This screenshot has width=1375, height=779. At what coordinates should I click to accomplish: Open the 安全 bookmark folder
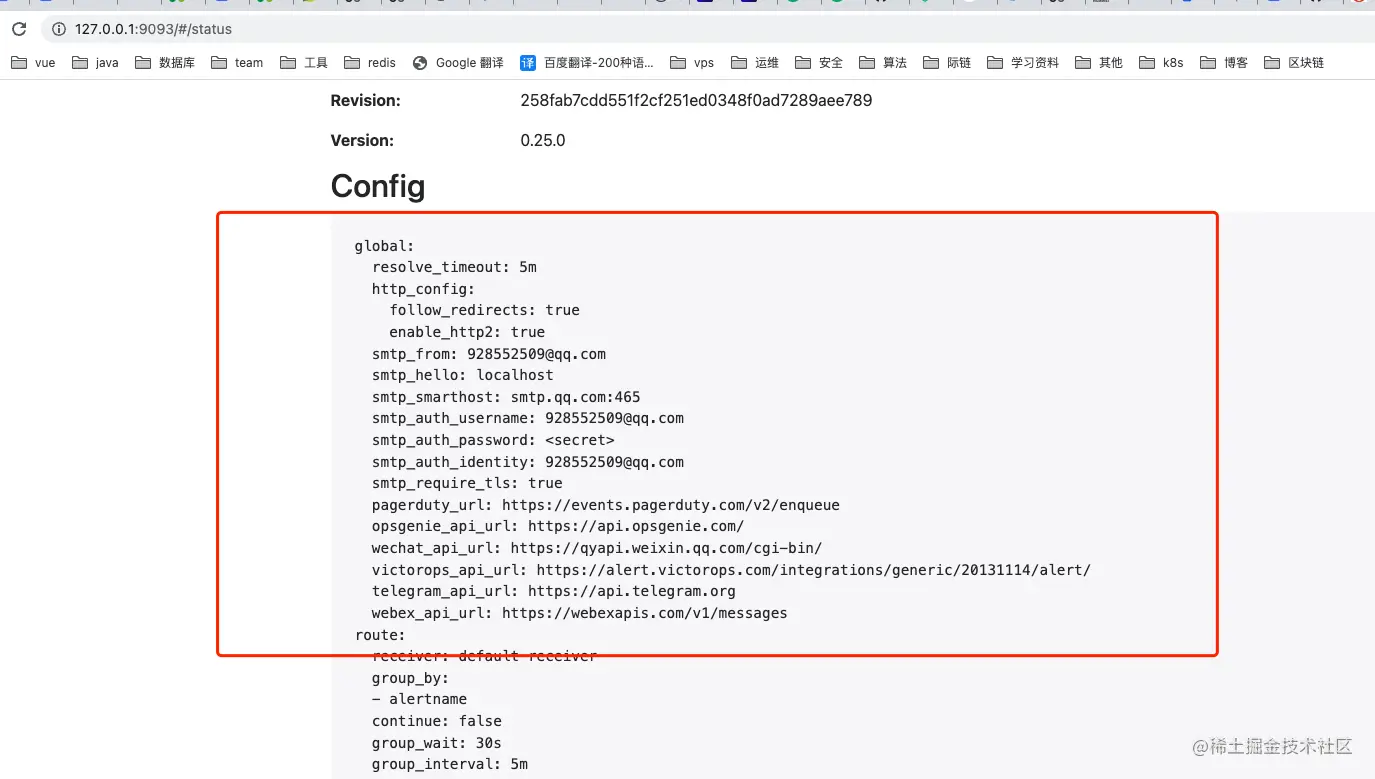819,62
